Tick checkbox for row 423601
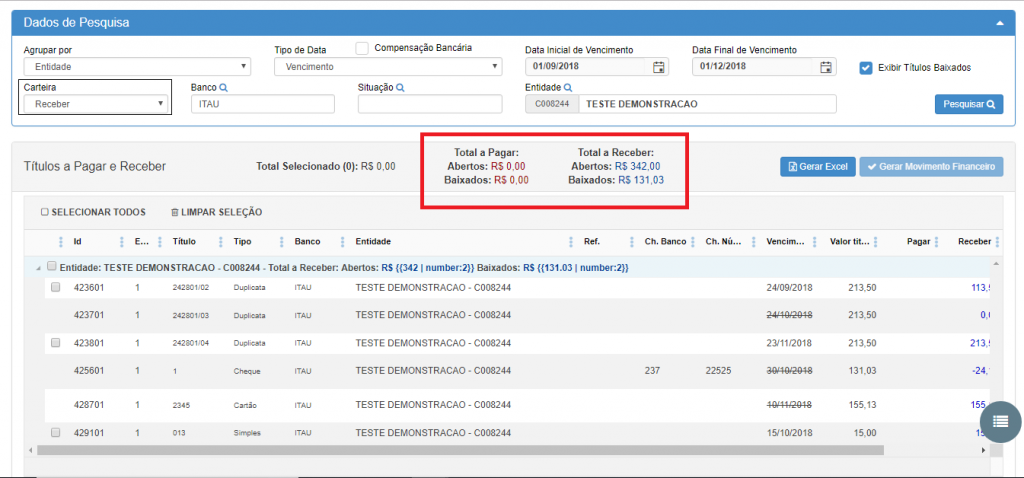This screenshot has width=1024, height=478. (x=56, y=287)
